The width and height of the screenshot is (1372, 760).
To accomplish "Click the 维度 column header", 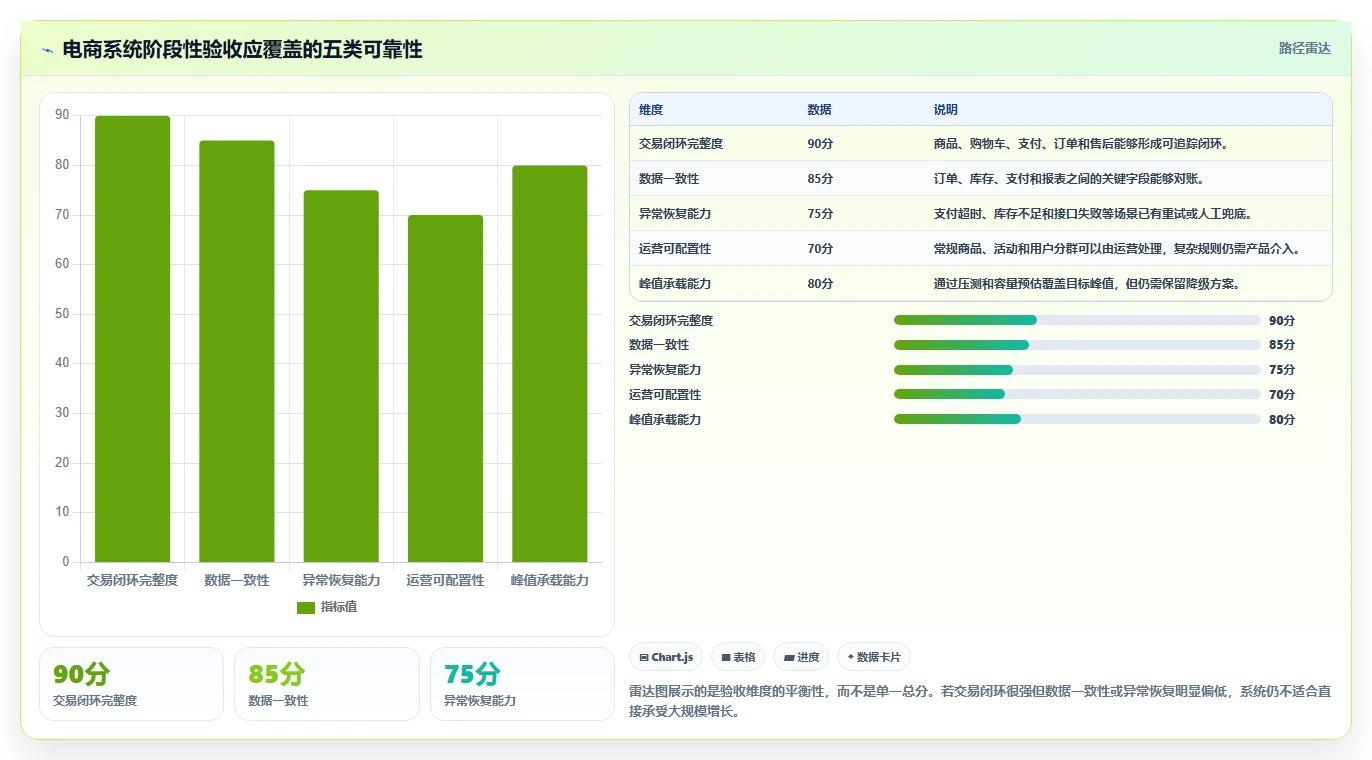I will pyautogui.click(x=651, y=110).
